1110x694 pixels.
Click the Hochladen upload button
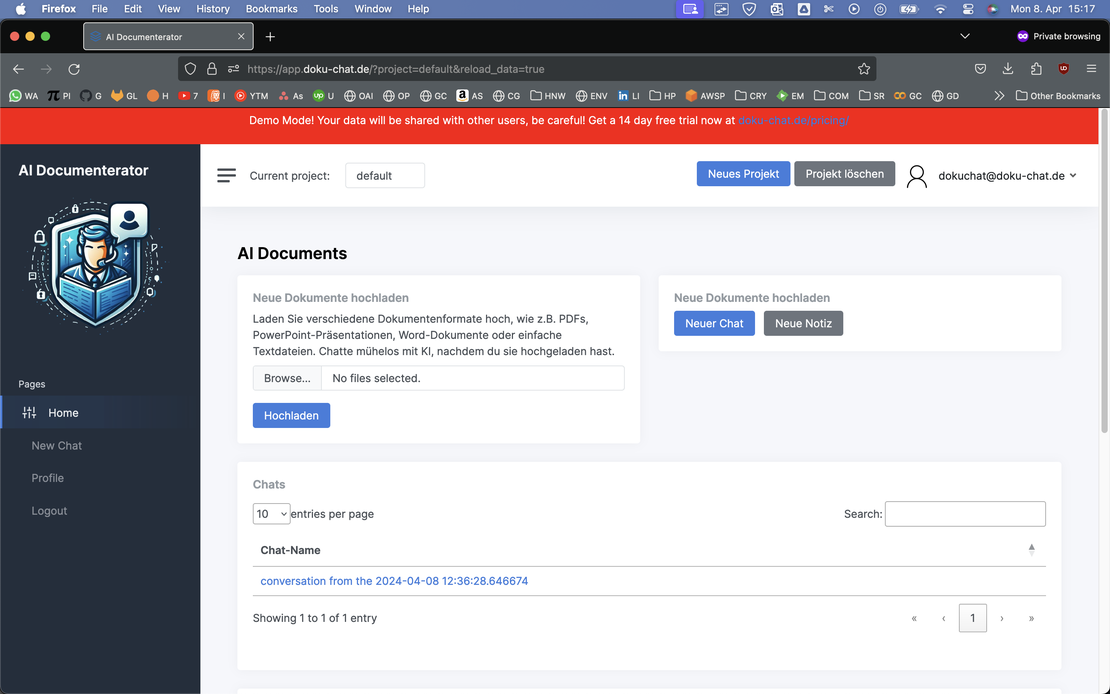tap(291, 416)
